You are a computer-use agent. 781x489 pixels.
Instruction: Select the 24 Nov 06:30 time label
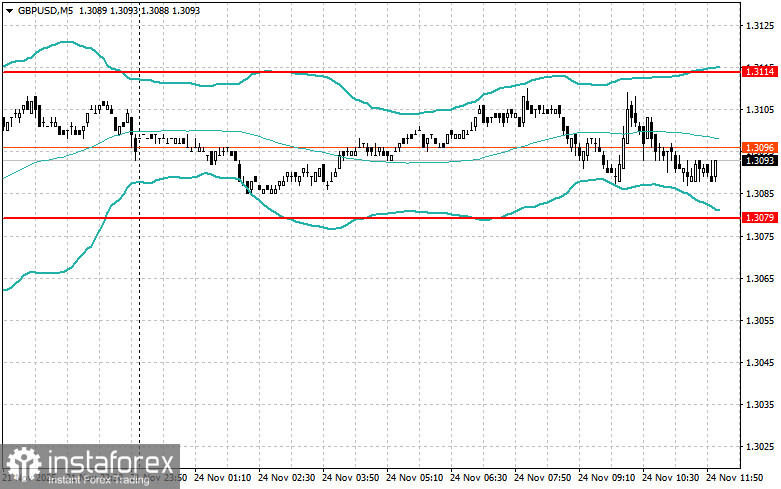[x=478, y=478]
